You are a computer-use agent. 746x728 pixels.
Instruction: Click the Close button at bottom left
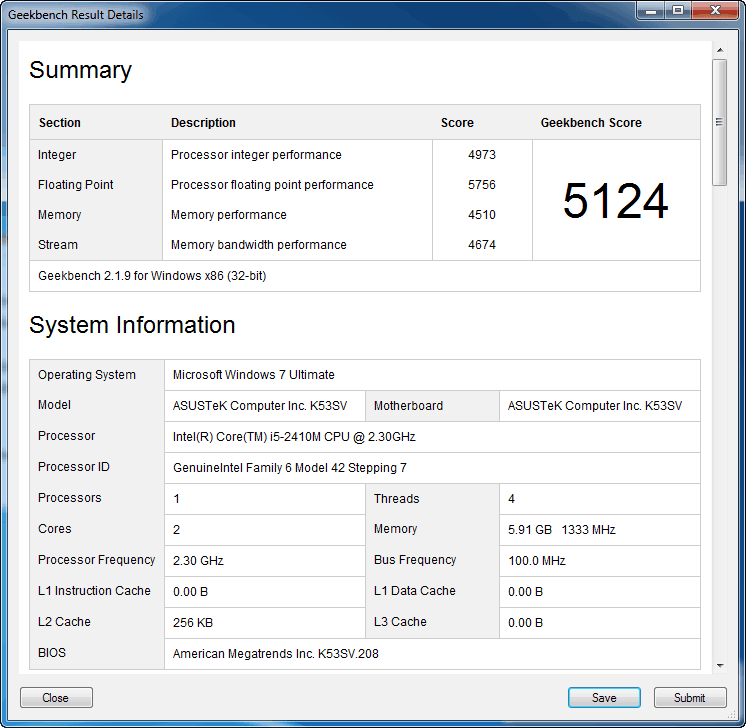pyautogui.click(x=56, y=698)
